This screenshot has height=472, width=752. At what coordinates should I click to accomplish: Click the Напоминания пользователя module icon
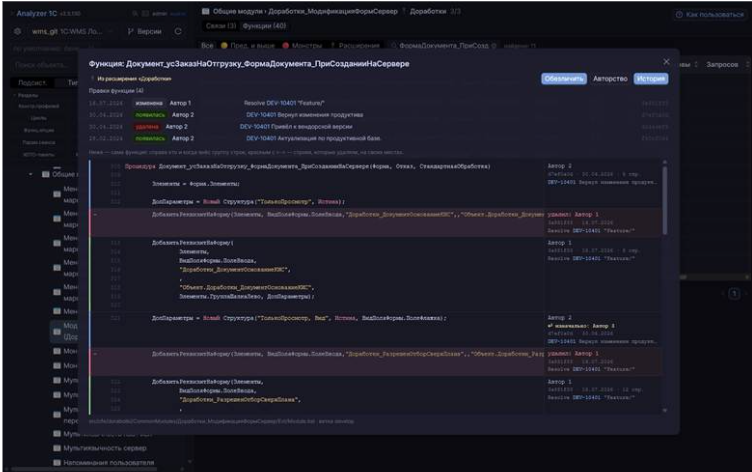(x=57, y=462)
